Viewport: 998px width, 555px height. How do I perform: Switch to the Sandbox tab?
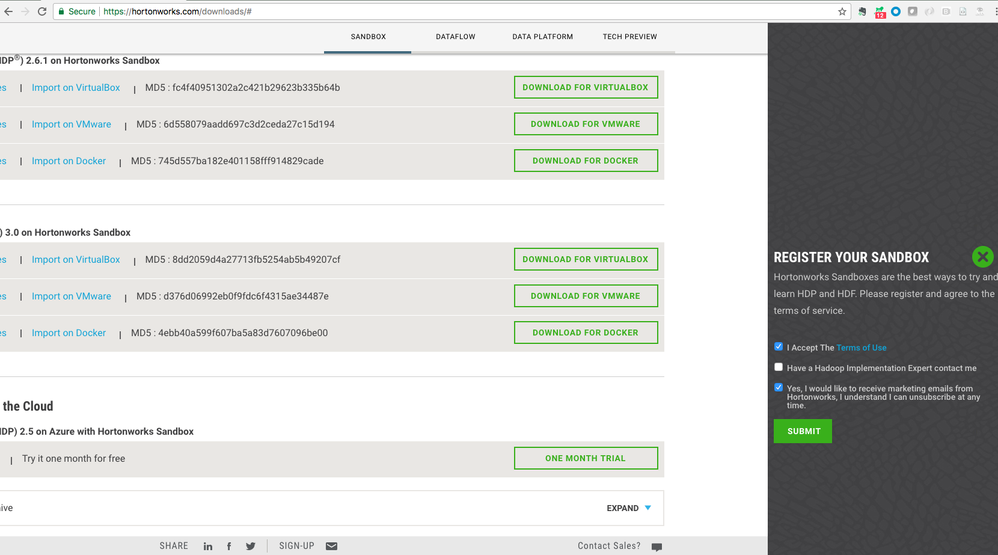click(368, 37)
